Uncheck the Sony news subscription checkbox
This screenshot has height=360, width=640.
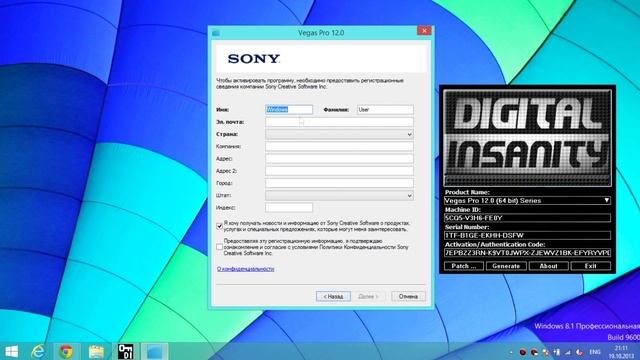tap(220, 226)
